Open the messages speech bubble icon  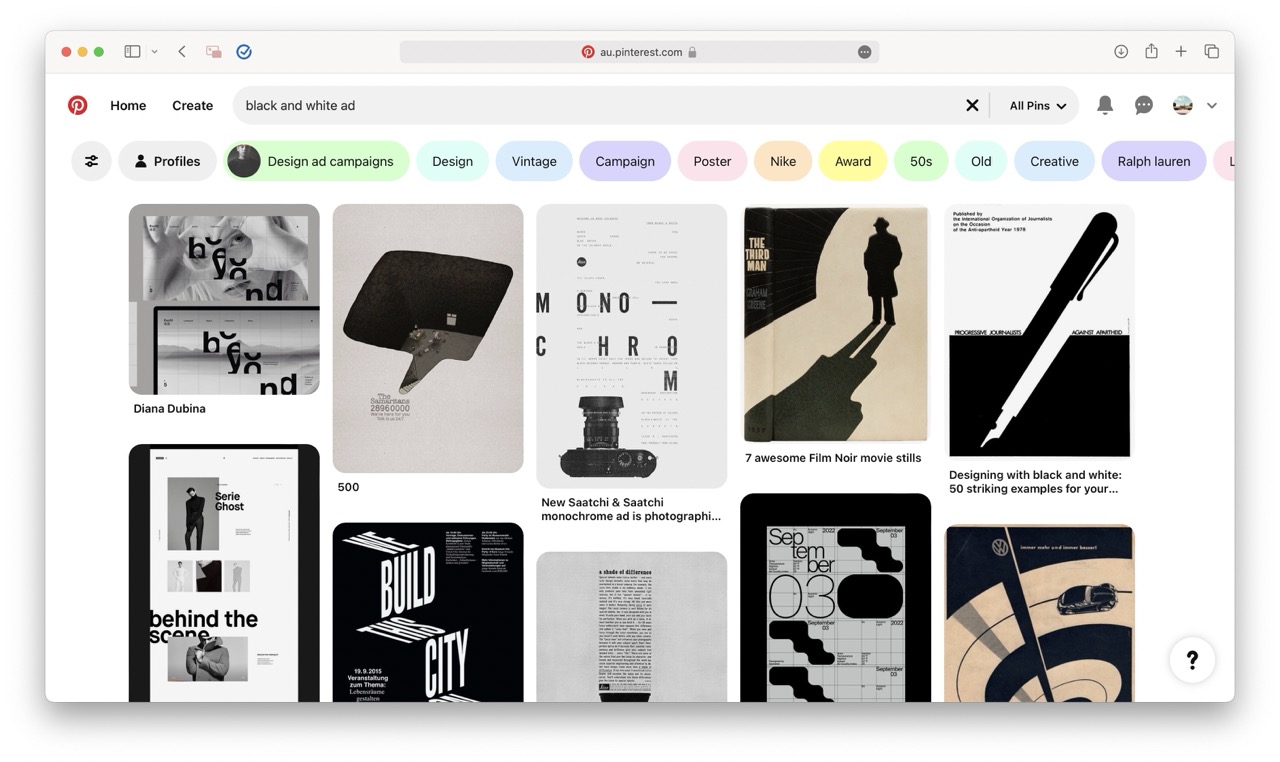click(1144, 105)
